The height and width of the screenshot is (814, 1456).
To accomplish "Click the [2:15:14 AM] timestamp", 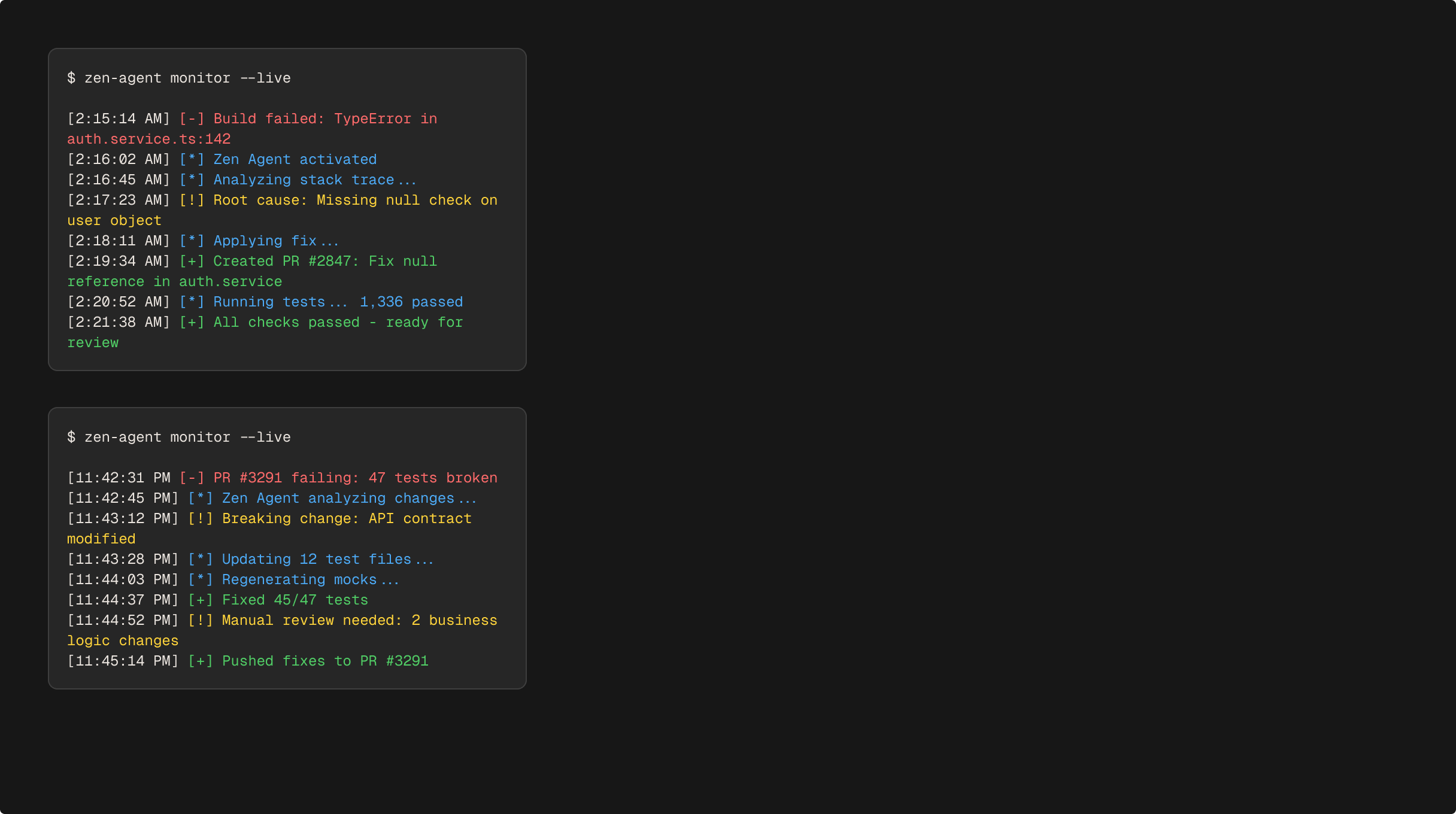I will pyautogui.click(x=119, y=119).
